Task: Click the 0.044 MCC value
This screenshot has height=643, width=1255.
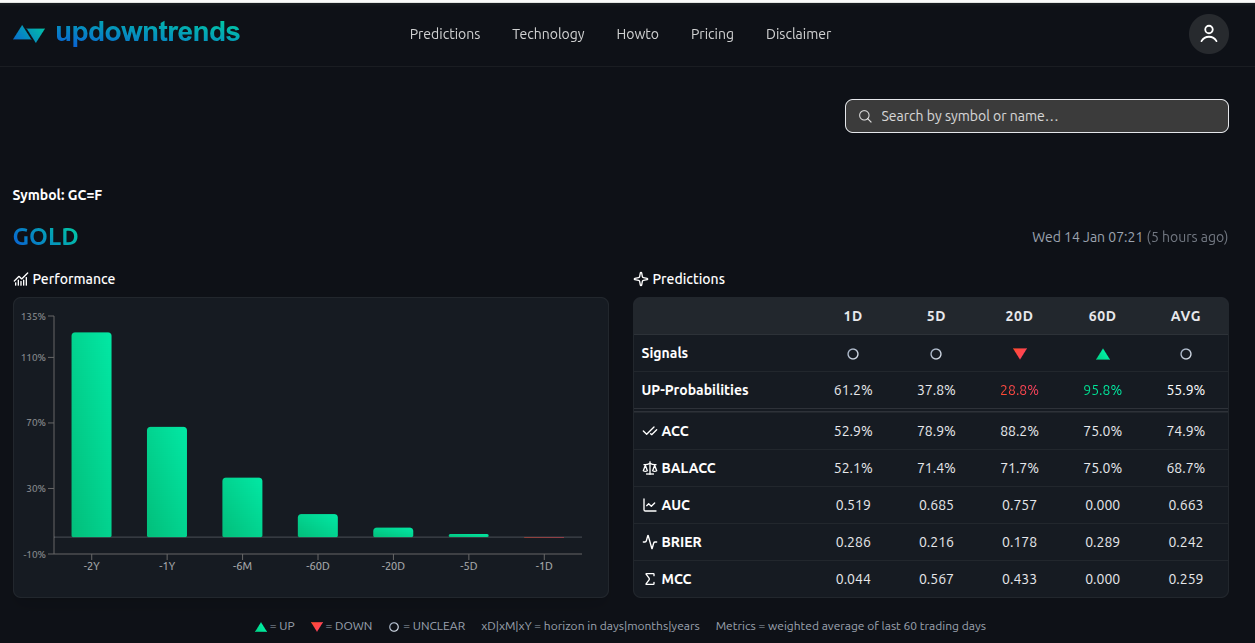Action: [x=853, y=579]
